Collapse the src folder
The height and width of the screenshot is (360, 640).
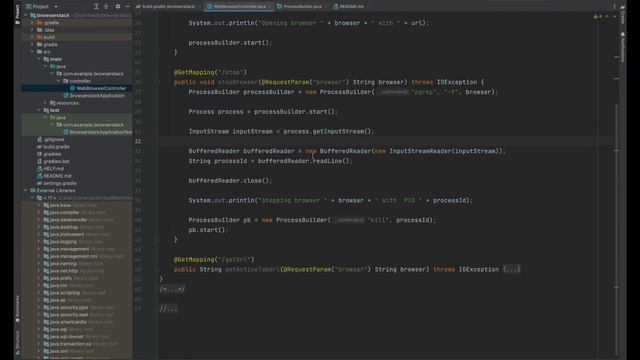(x=33, y=52)
